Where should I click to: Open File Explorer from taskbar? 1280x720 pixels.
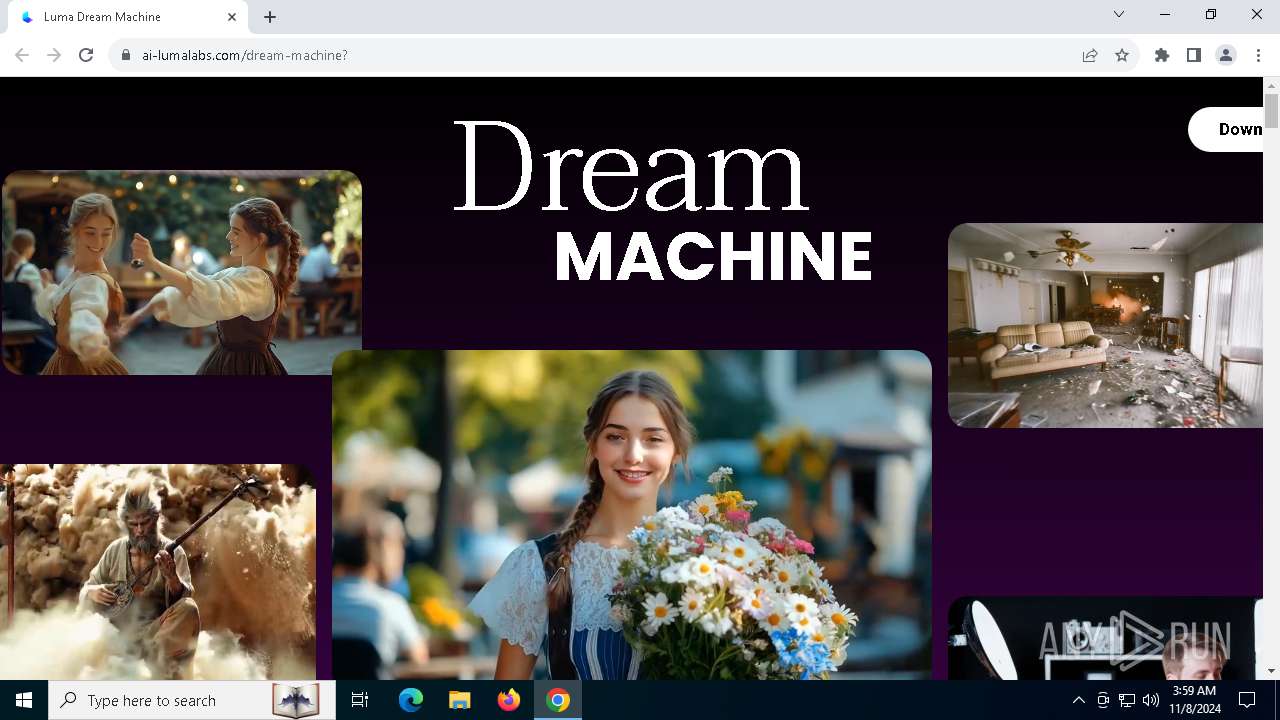pyautogui.click(x=460, y=700)
